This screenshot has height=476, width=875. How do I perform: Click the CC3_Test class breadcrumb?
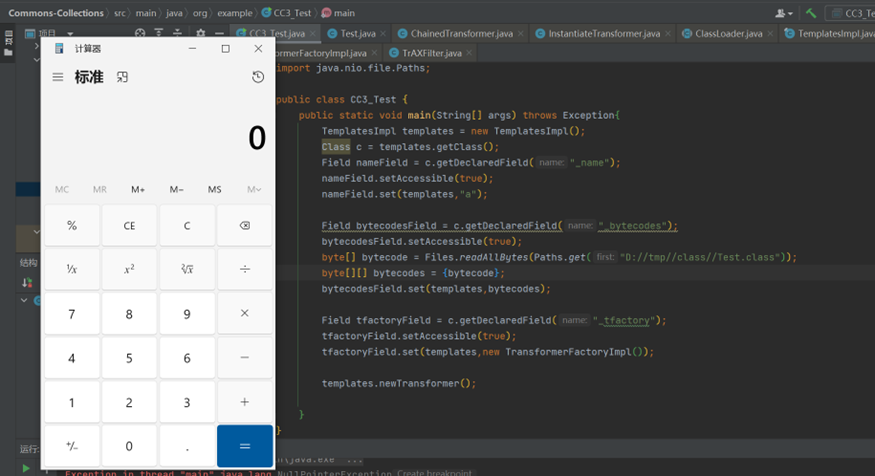click(286, 13)
